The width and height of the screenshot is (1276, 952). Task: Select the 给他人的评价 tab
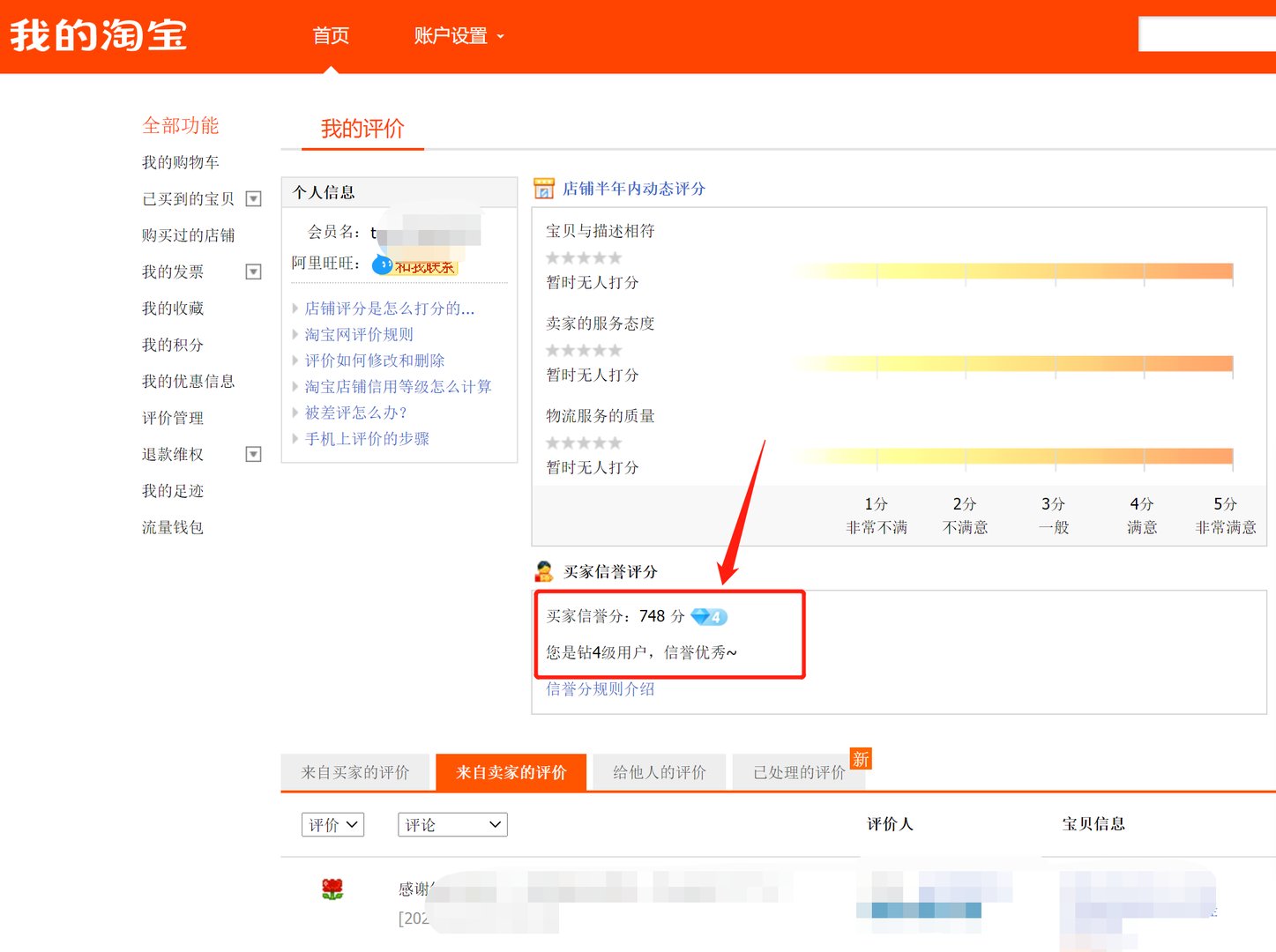[x=658, y=771]
